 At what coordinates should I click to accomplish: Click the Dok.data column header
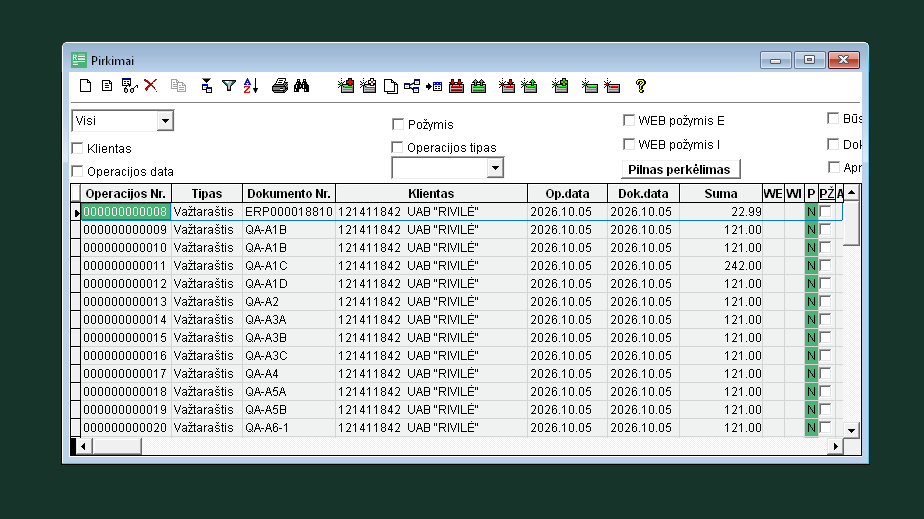click(x=644, y=193)
